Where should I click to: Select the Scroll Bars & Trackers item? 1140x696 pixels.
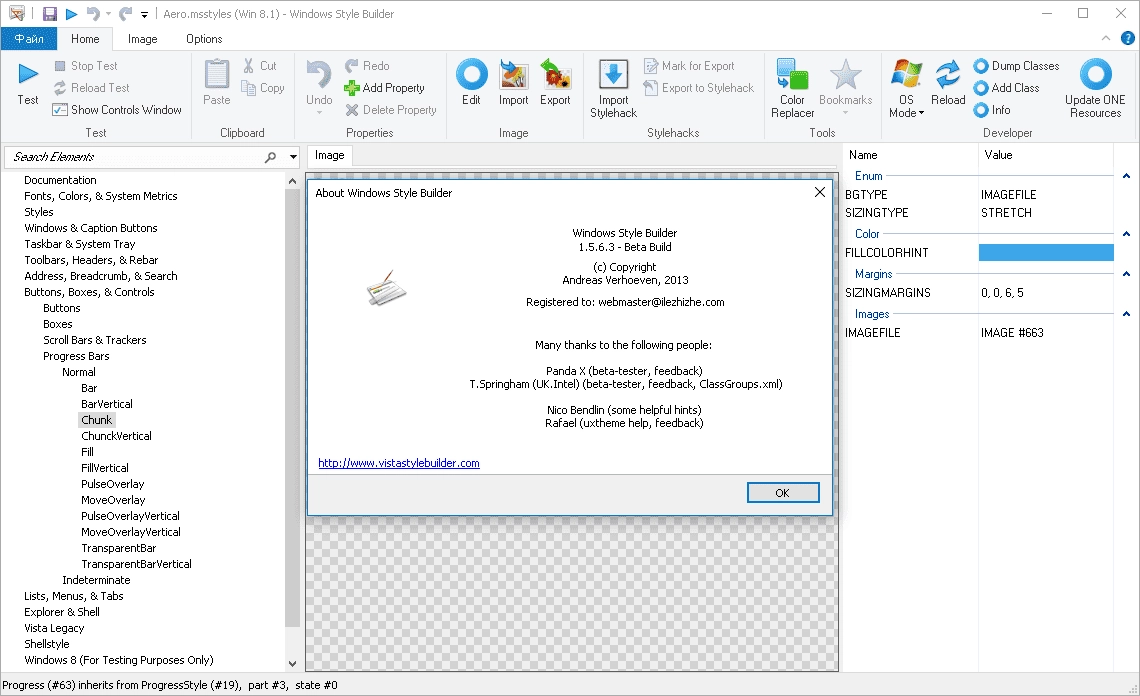[95, 340]
